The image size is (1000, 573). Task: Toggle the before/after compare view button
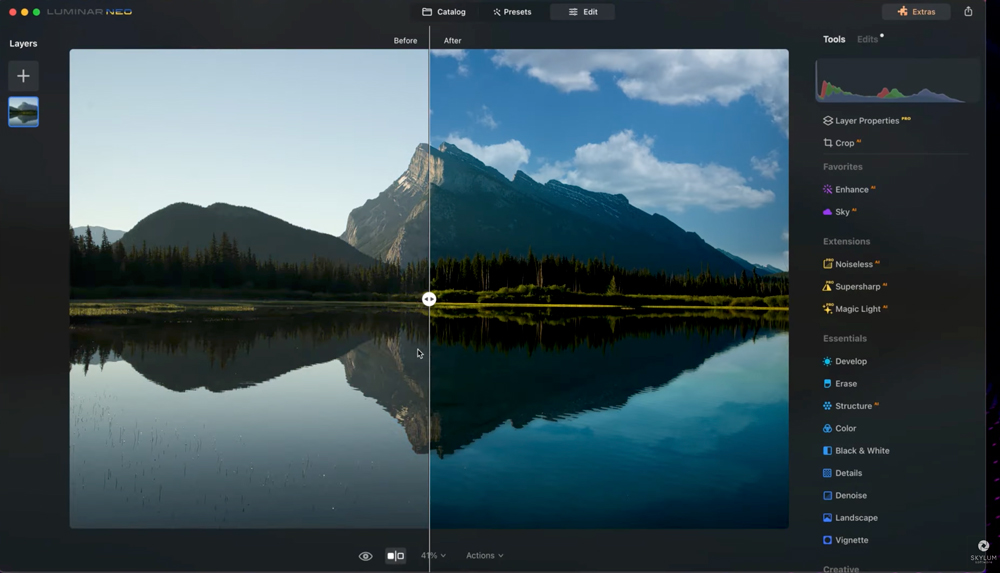(396, 556)
